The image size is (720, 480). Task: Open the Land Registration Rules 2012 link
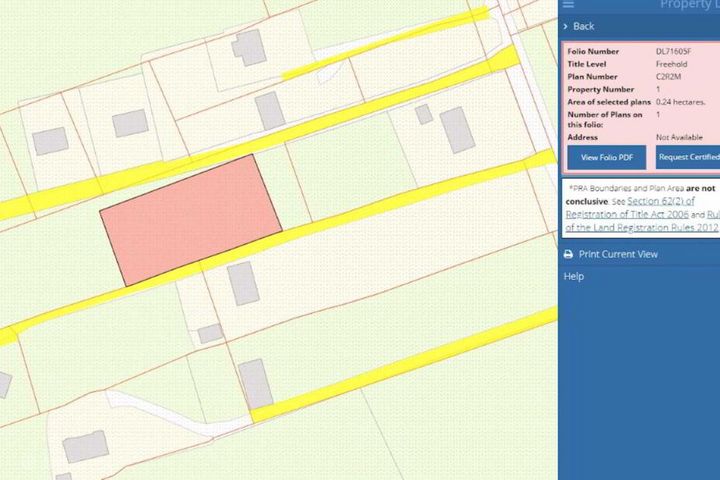(x=641, y=227)
